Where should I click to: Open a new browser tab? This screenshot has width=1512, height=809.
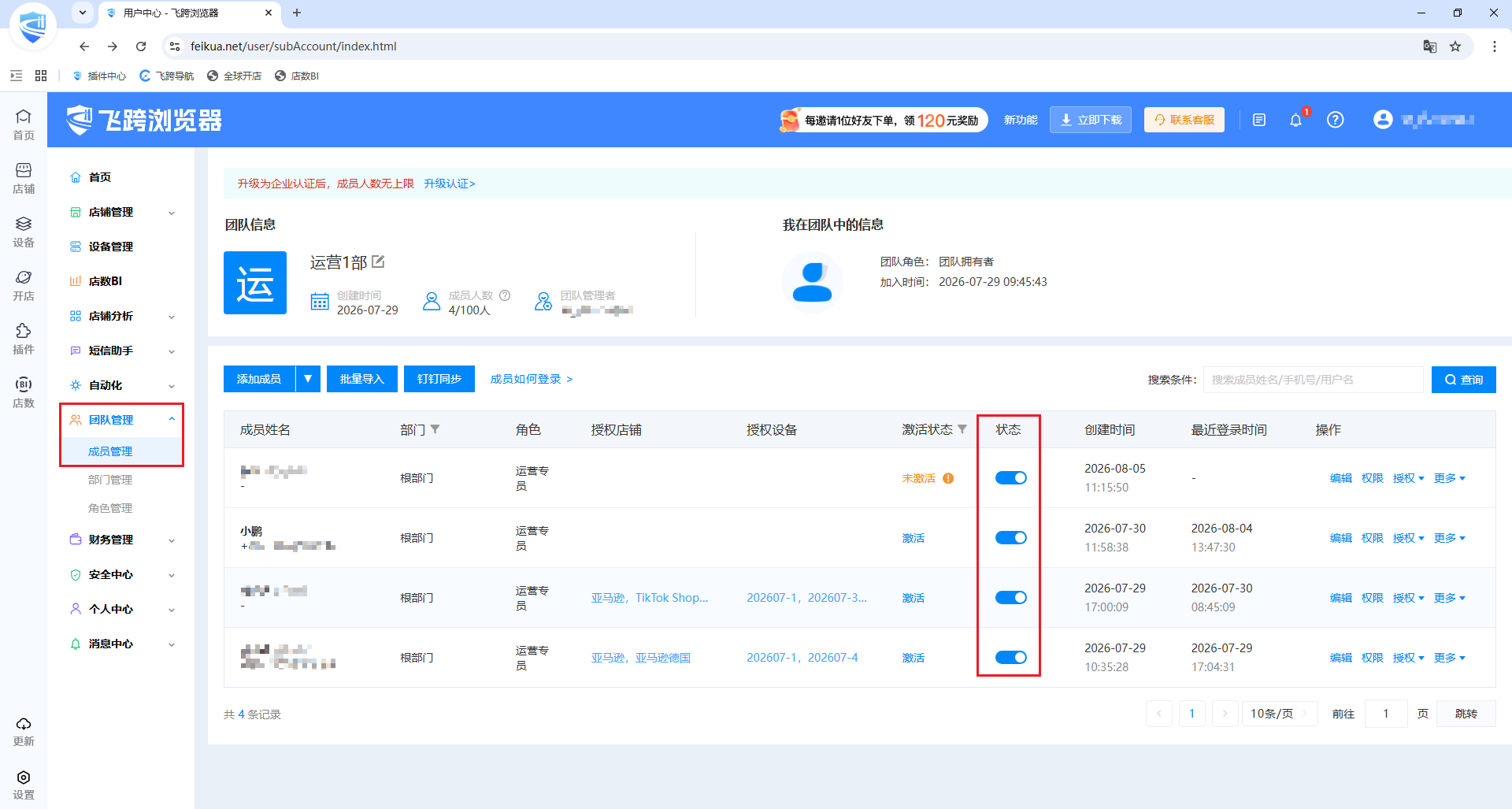pos(297,13)
